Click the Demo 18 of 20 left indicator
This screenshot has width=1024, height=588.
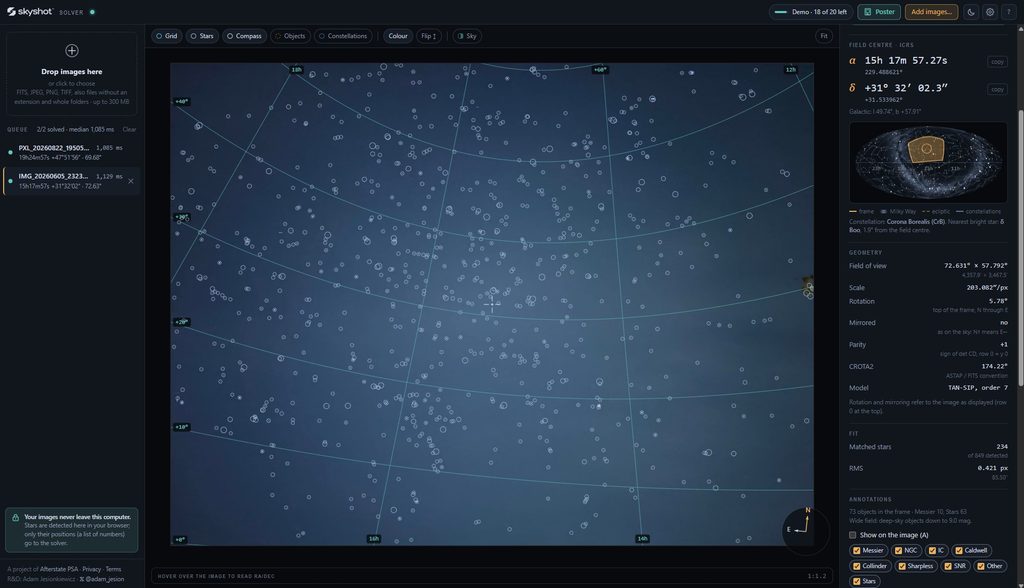tap(810, 12)
